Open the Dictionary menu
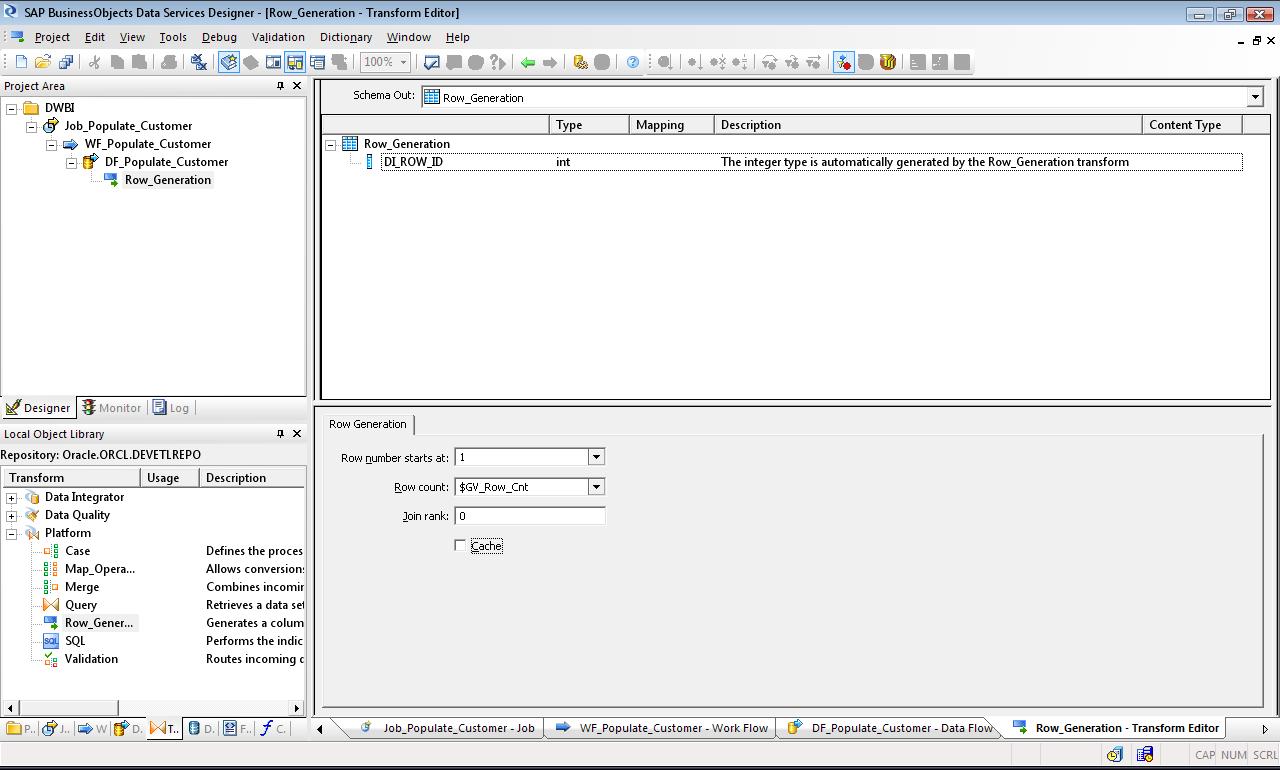 tap(346, 37)
